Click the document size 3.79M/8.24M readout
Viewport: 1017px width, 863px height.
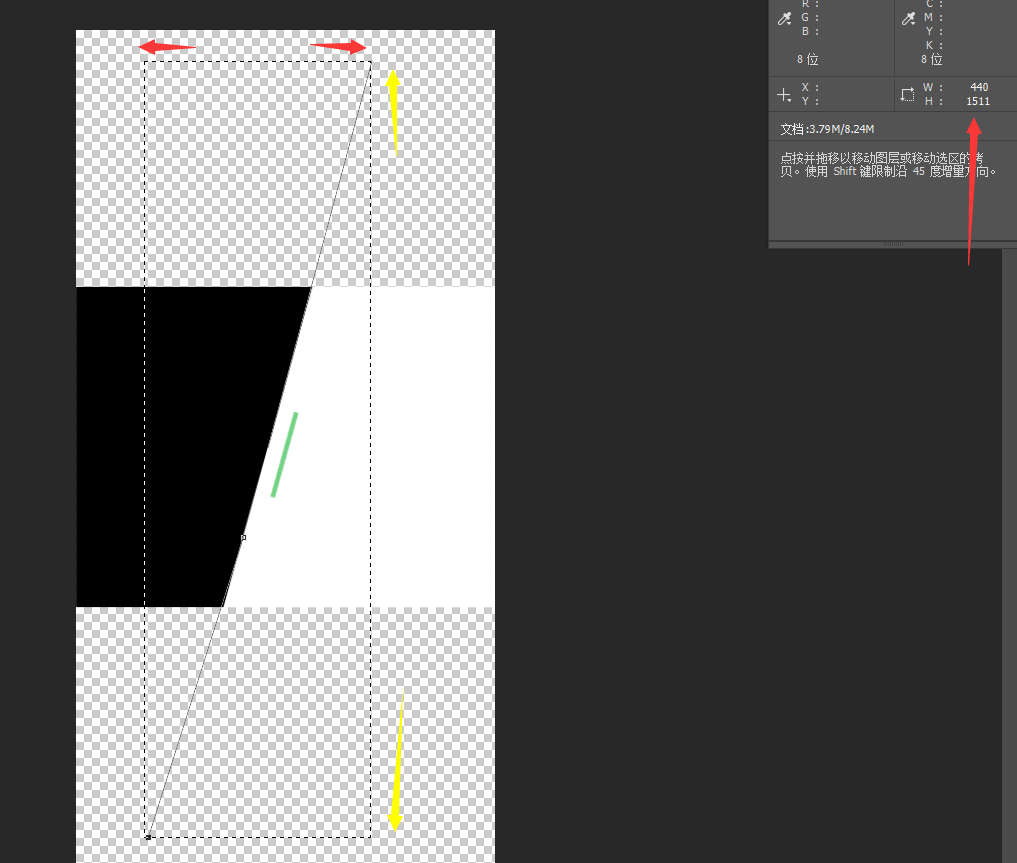[827, 130]
